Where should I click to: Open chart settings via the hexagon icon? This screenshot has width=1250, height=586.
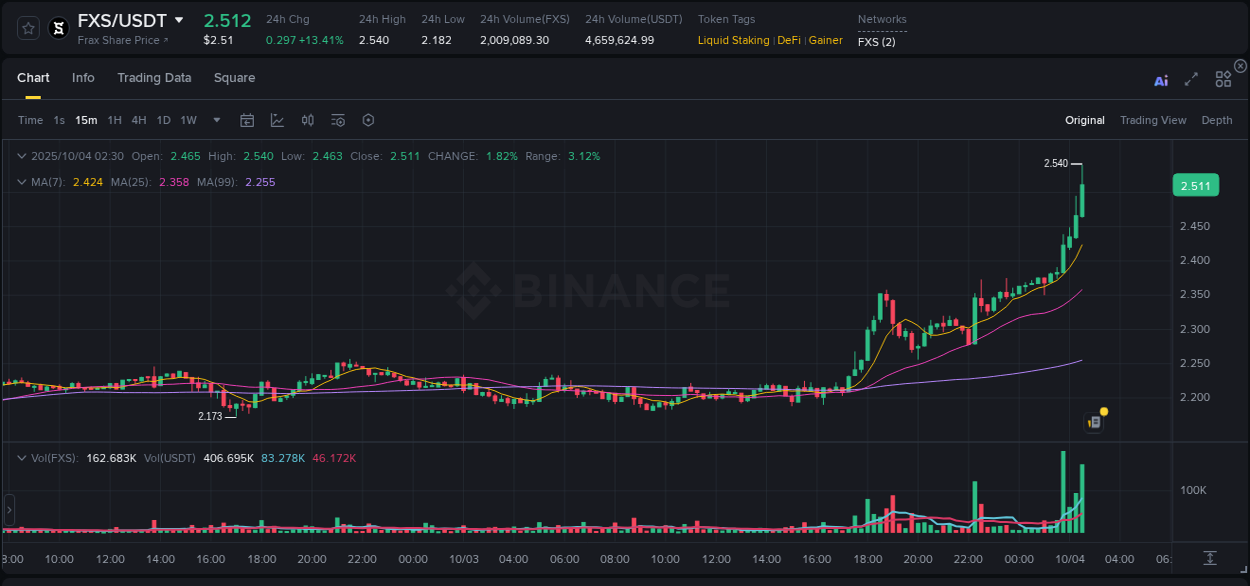(368, 120)
